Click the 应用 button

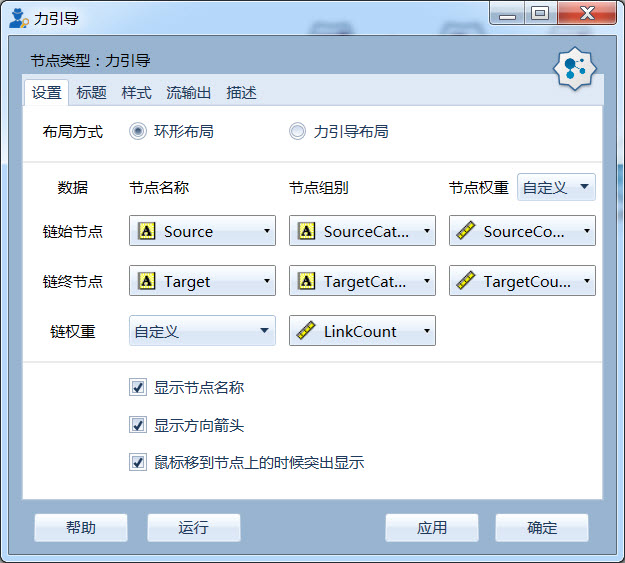[x=432, y=528]
